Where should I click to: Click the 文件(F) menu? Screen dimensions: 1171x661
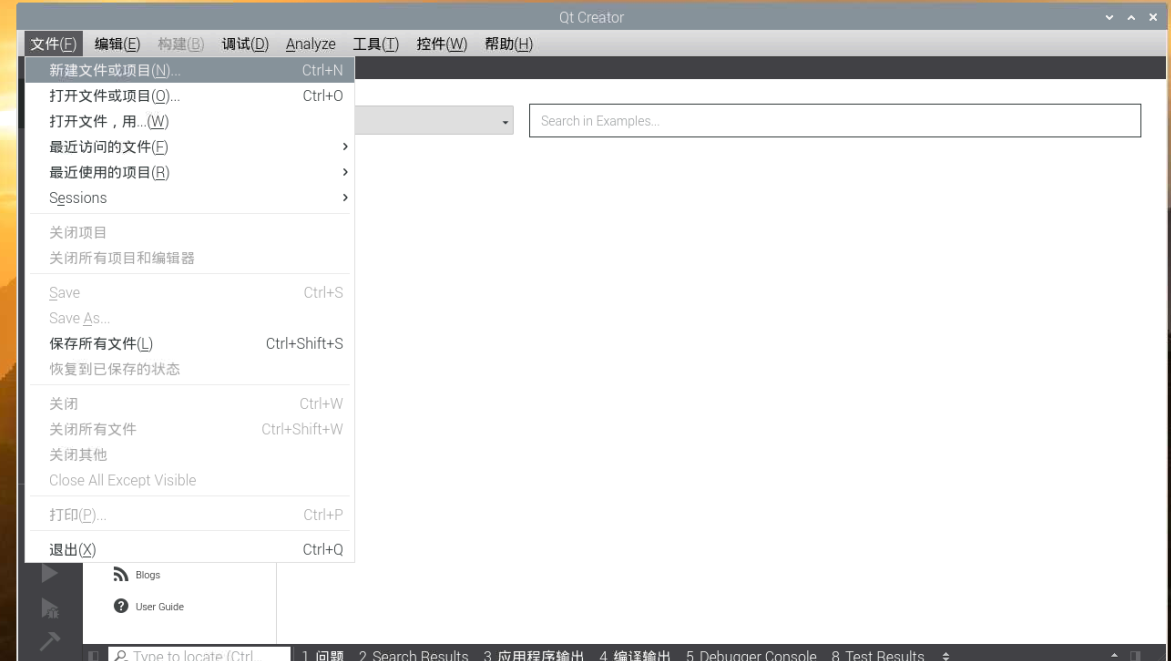[53, 44]
